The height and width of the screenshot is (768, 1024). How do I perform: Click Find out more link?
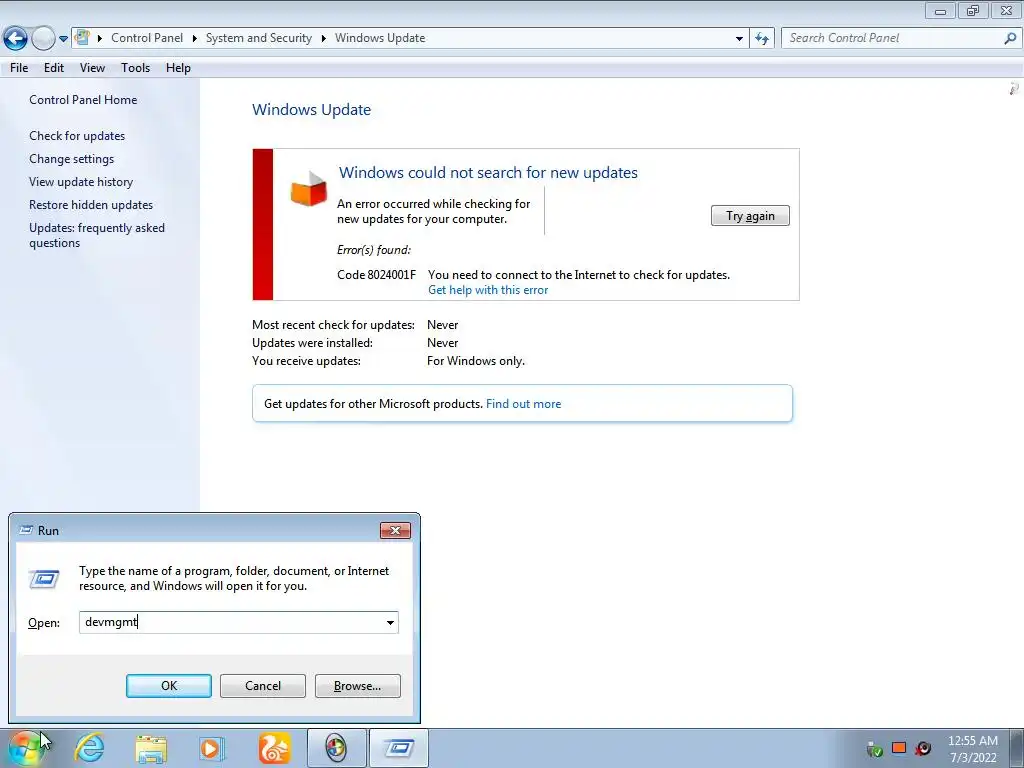point(523,404)
